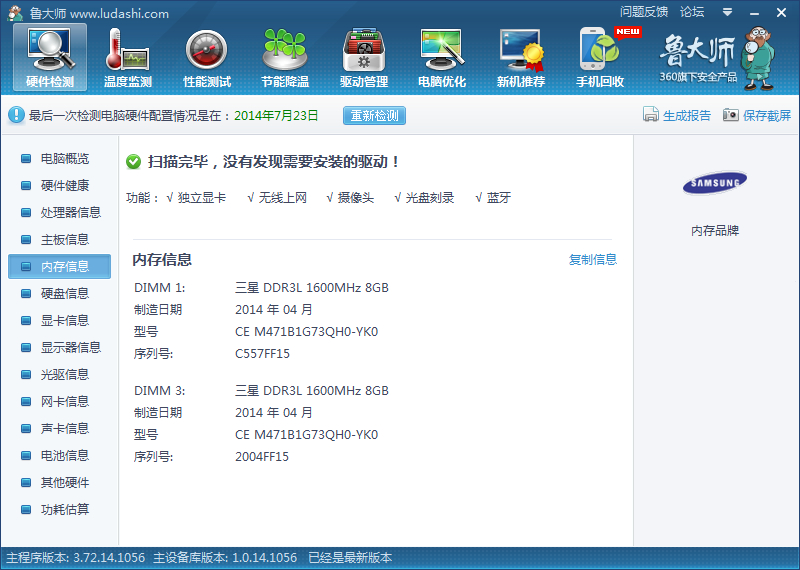Open 手机回收 phone recycling
This screenshot has height=570, width=800.
[600, 58]
